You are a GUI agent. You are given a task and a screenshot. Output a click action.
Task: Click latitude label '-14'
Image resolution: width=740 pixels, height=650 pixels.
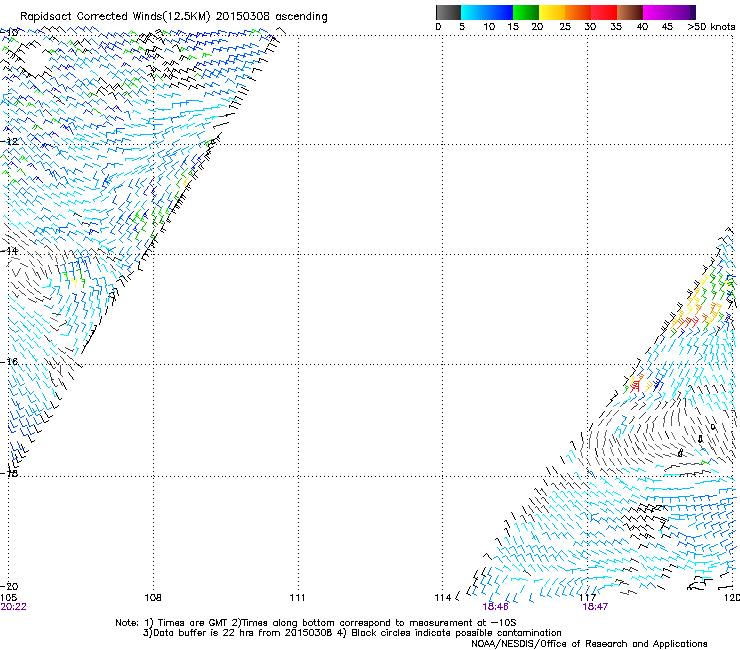(x=9, y=251)
